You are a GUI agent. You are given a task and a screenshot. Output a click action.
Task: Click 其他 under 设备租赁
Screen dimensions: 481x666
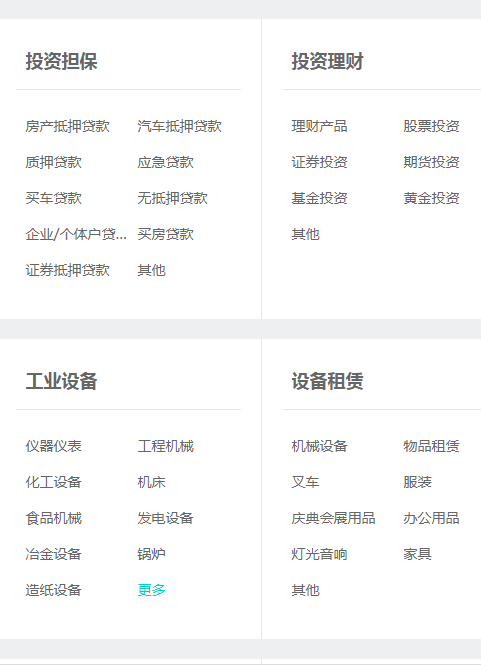306,590
